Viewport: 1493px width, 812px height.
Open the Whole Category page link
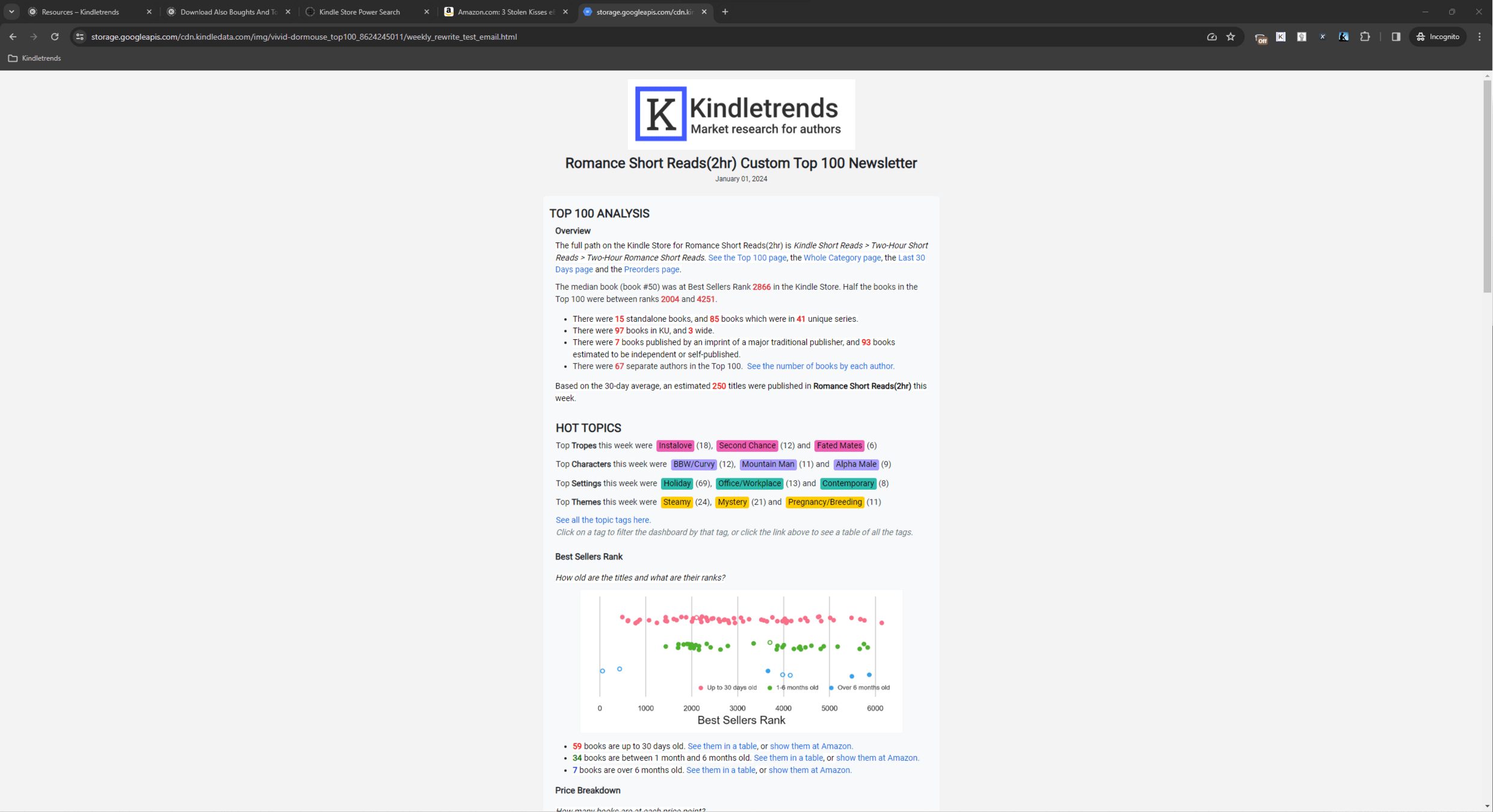pyautogui.click(x=842, y=257)
